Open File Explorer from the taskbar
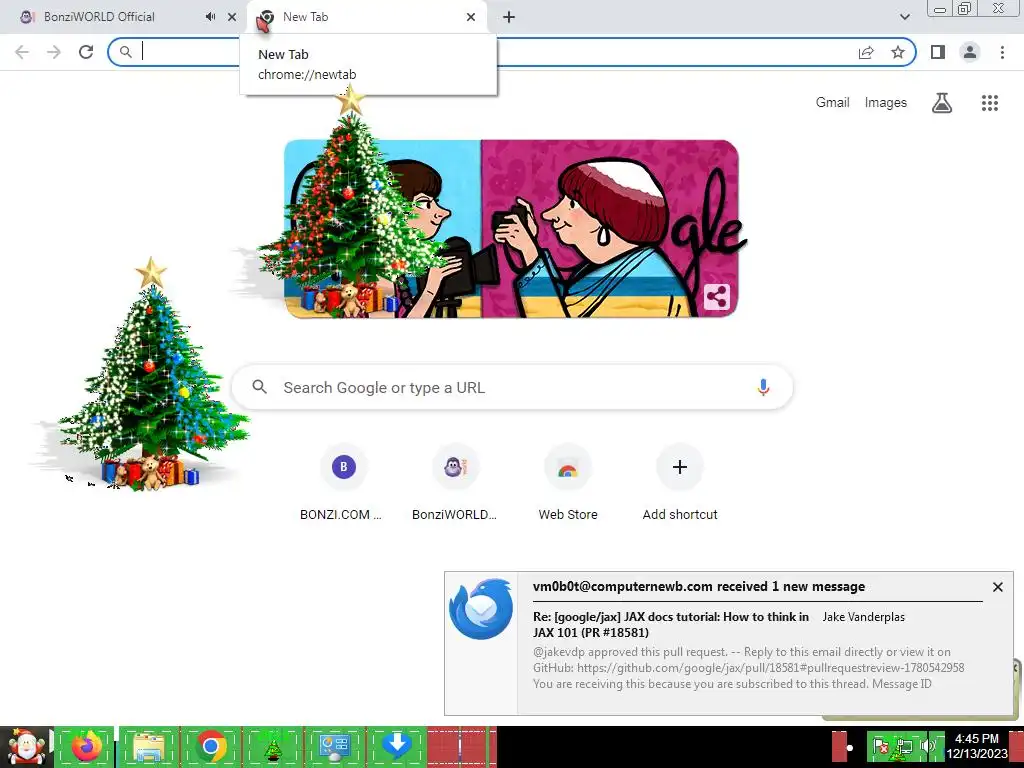The height and width of the screenshot is (768, 1024). (148, 747)
